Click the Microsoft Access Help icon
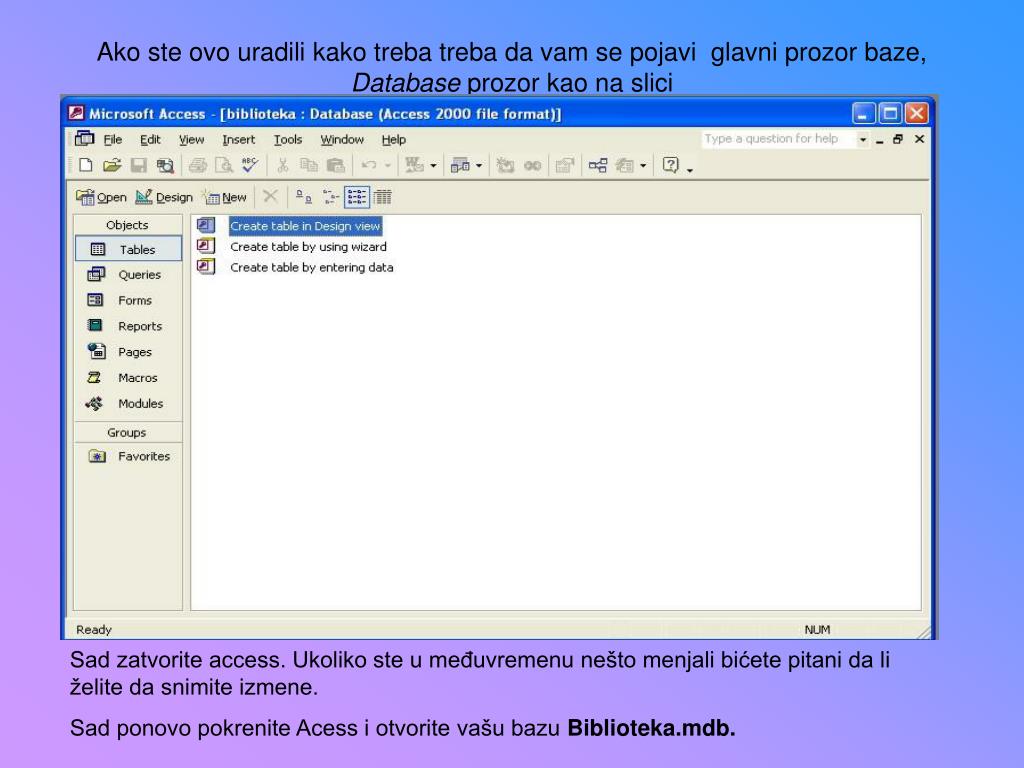The image size is (1024, 768). tap(671, 166)
